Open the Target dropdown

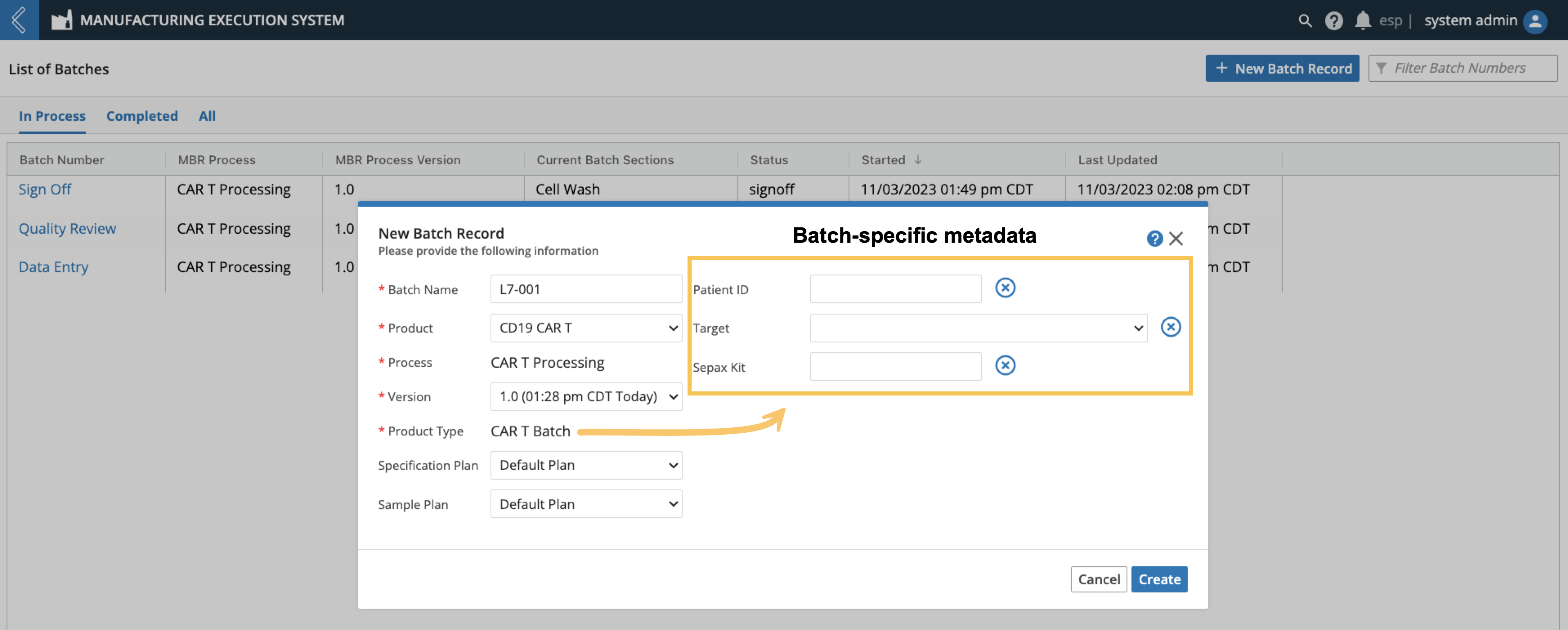(x=978, y=328)
